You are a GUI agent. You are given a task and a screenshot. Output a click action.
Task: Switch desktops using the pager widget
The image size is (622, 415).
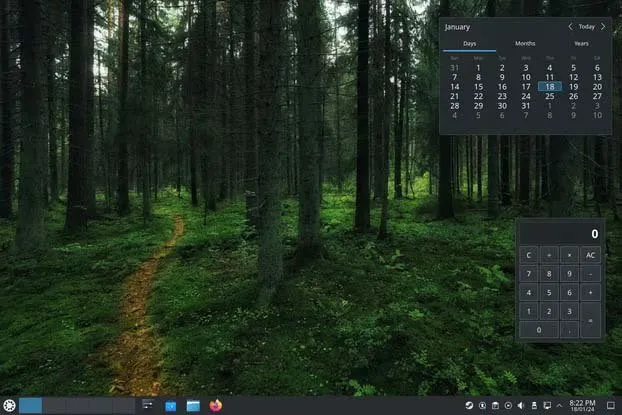76,405
